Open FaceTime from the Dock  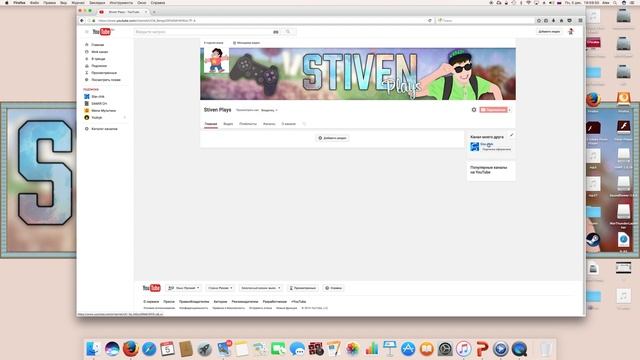(x=278, y=349)
